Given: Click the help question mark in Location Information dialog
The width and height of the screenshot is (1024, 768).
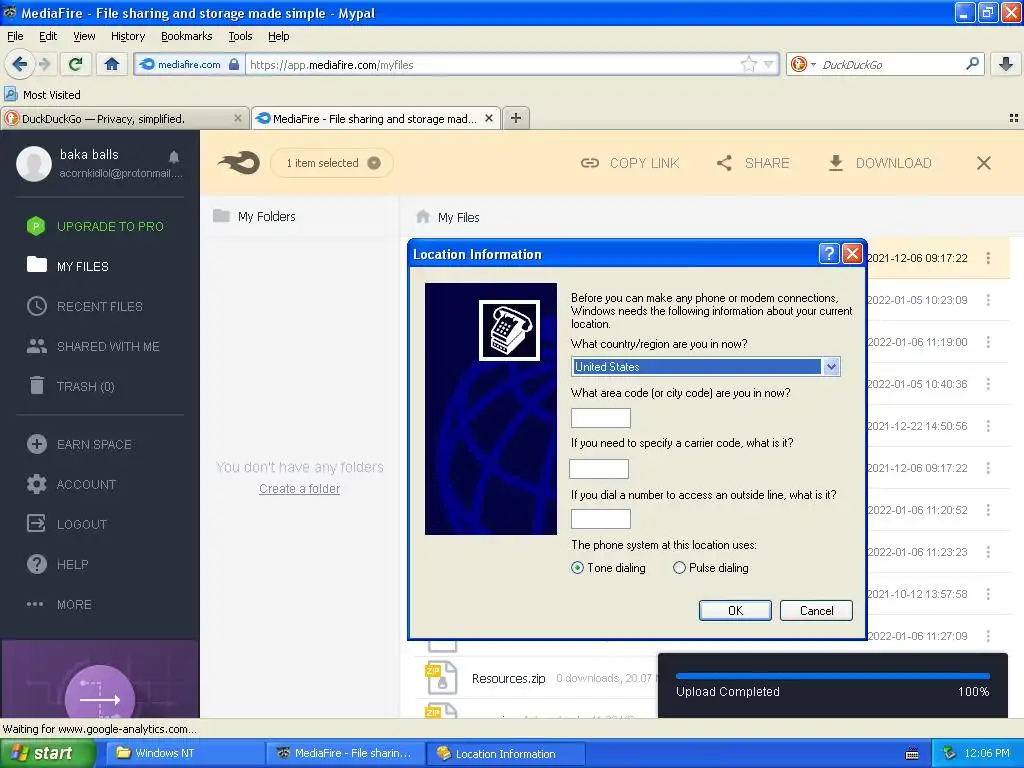Looking at the screenshot, I should [x=828, y=253].
